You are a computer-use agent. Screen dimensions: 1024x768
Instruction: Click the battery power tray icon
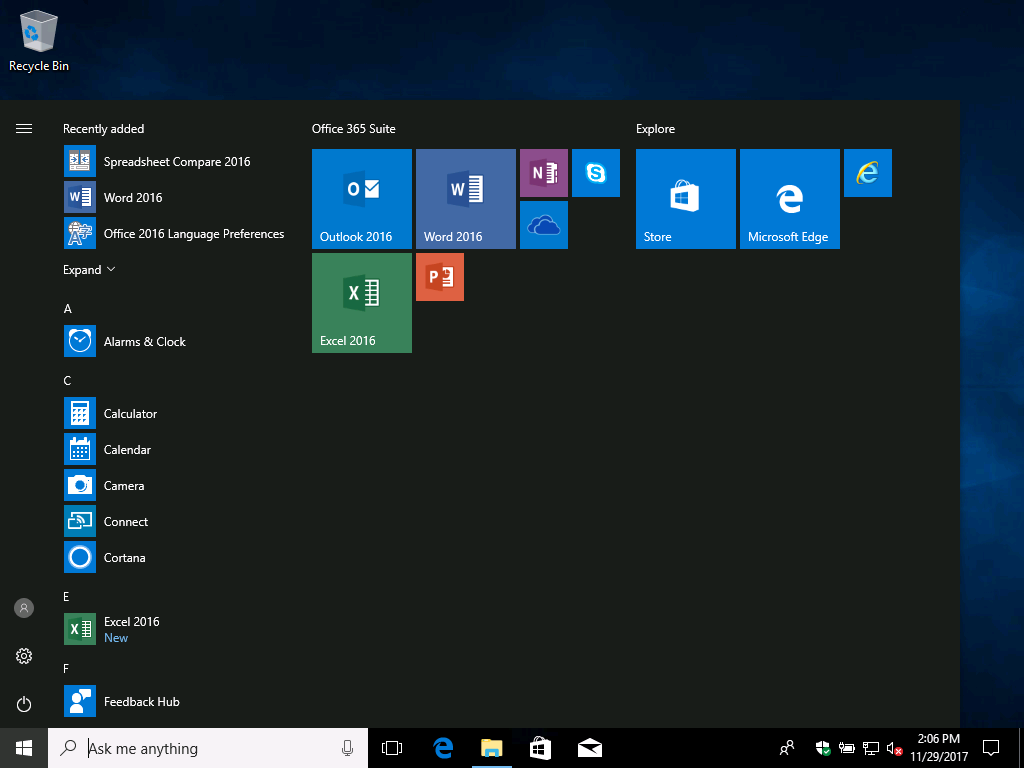click(847, 748)
